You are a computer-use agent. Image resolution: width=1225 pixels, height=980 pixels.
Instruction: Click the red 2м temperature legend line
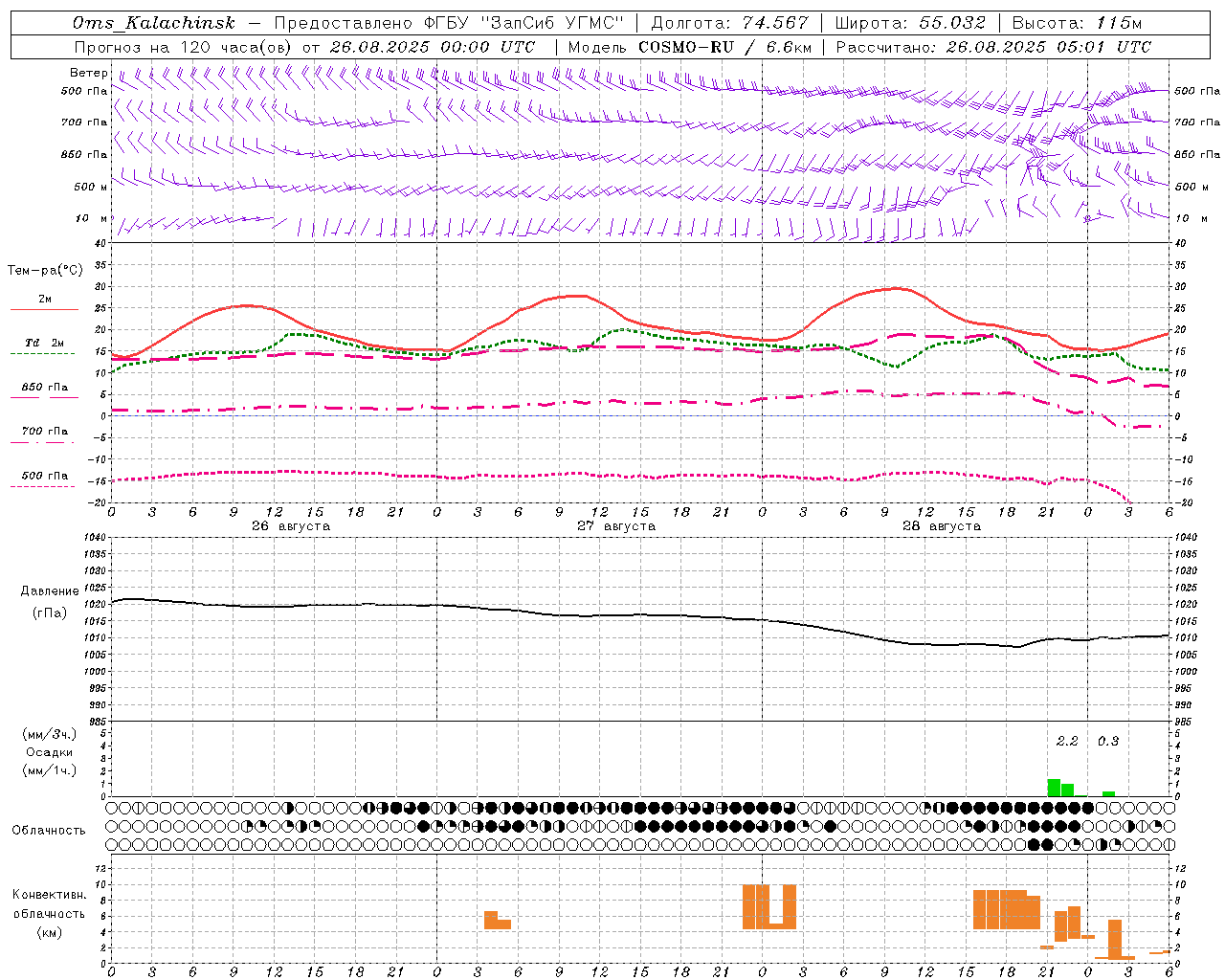click(x=45, y=309)
